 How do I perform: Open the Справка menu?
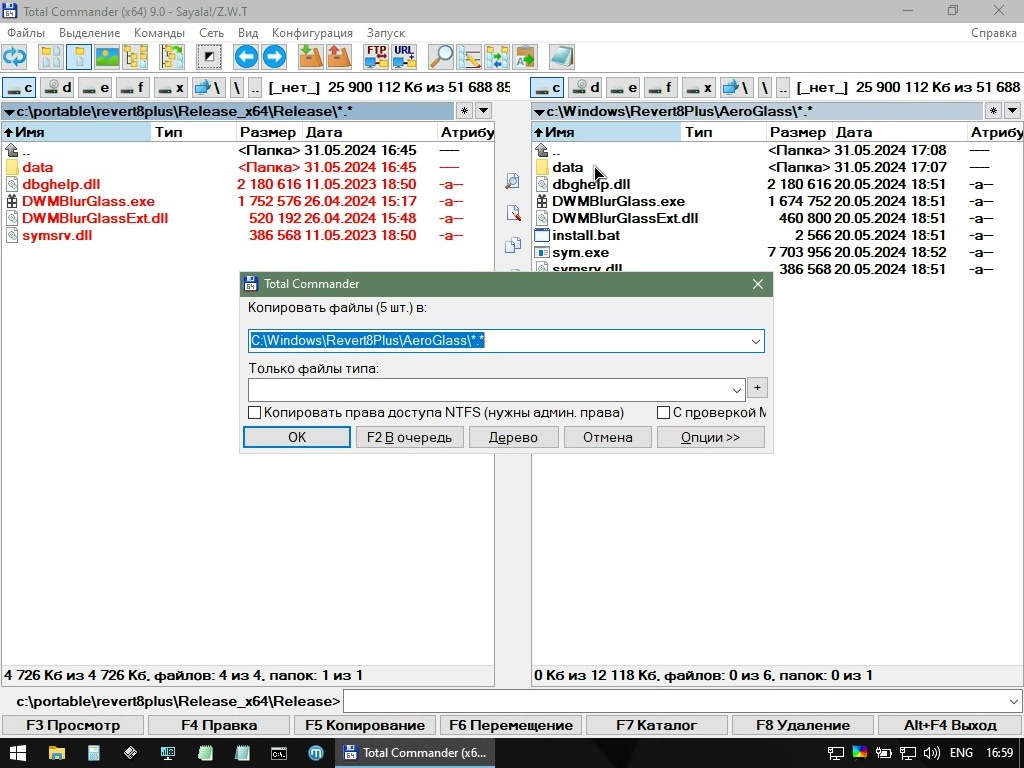click(993, 33)
